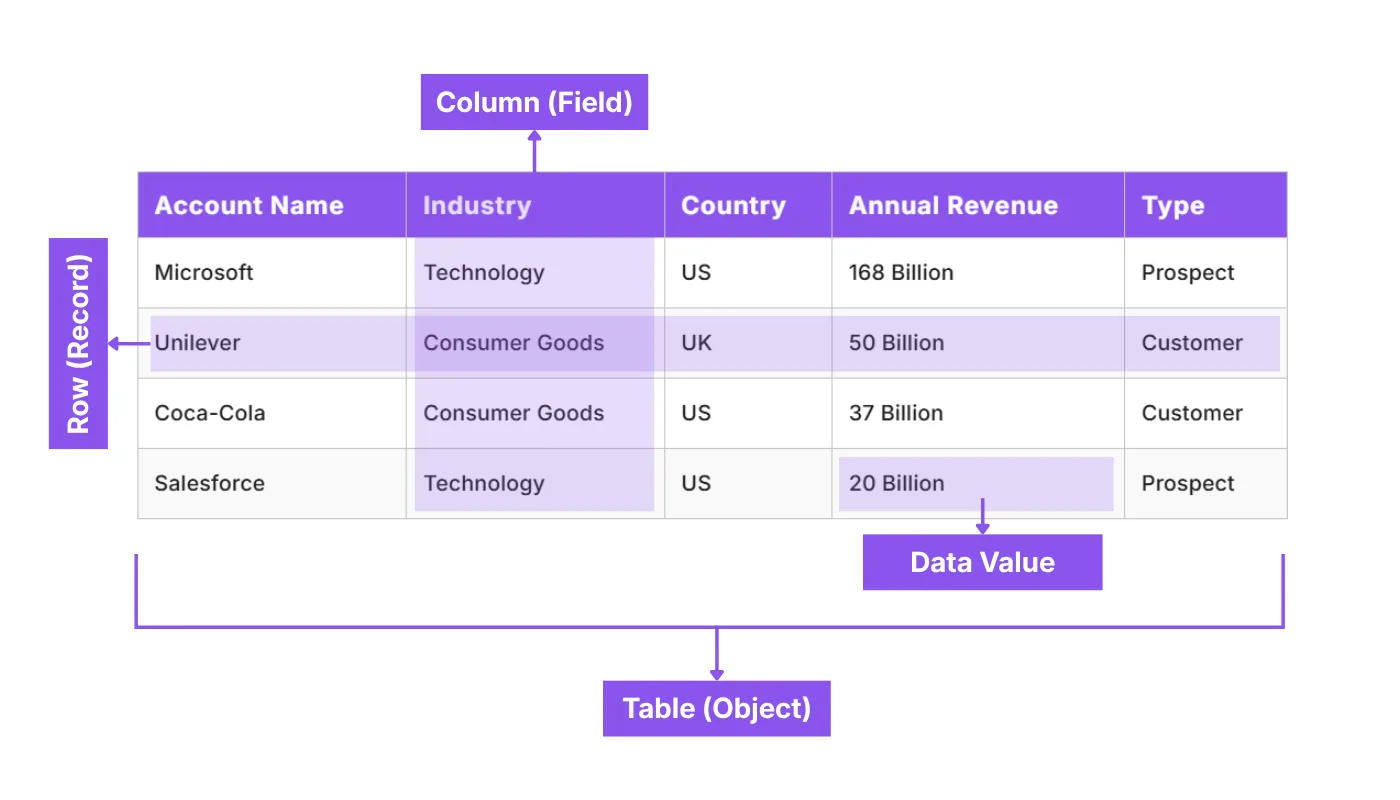Viewport: 1400px width, 800px height.
Task: Select the Salesforce account cell
Action: click(210, 484)
